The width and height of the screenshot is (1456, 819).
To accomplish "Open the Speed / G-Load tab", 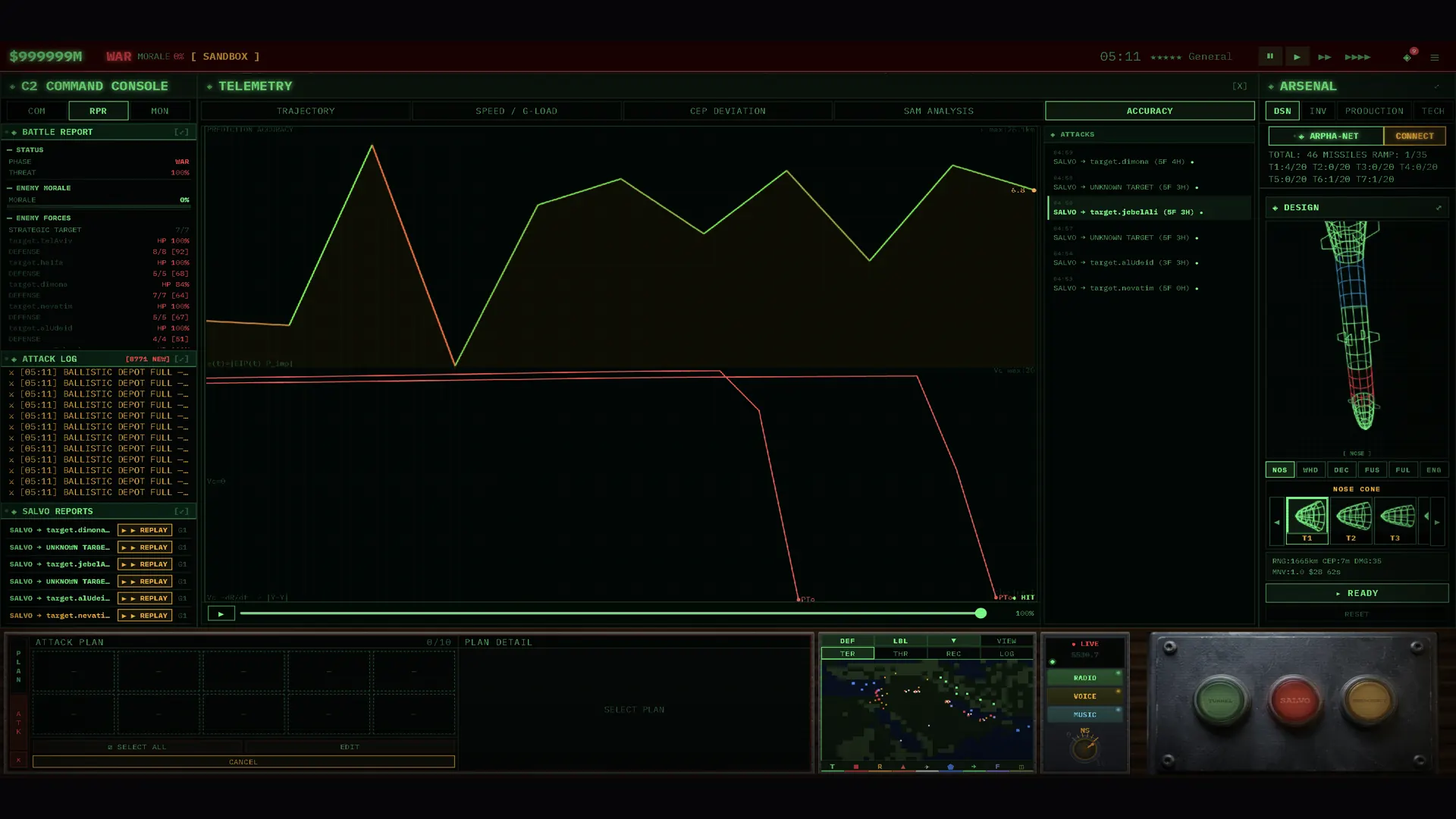I will (516, 111).
